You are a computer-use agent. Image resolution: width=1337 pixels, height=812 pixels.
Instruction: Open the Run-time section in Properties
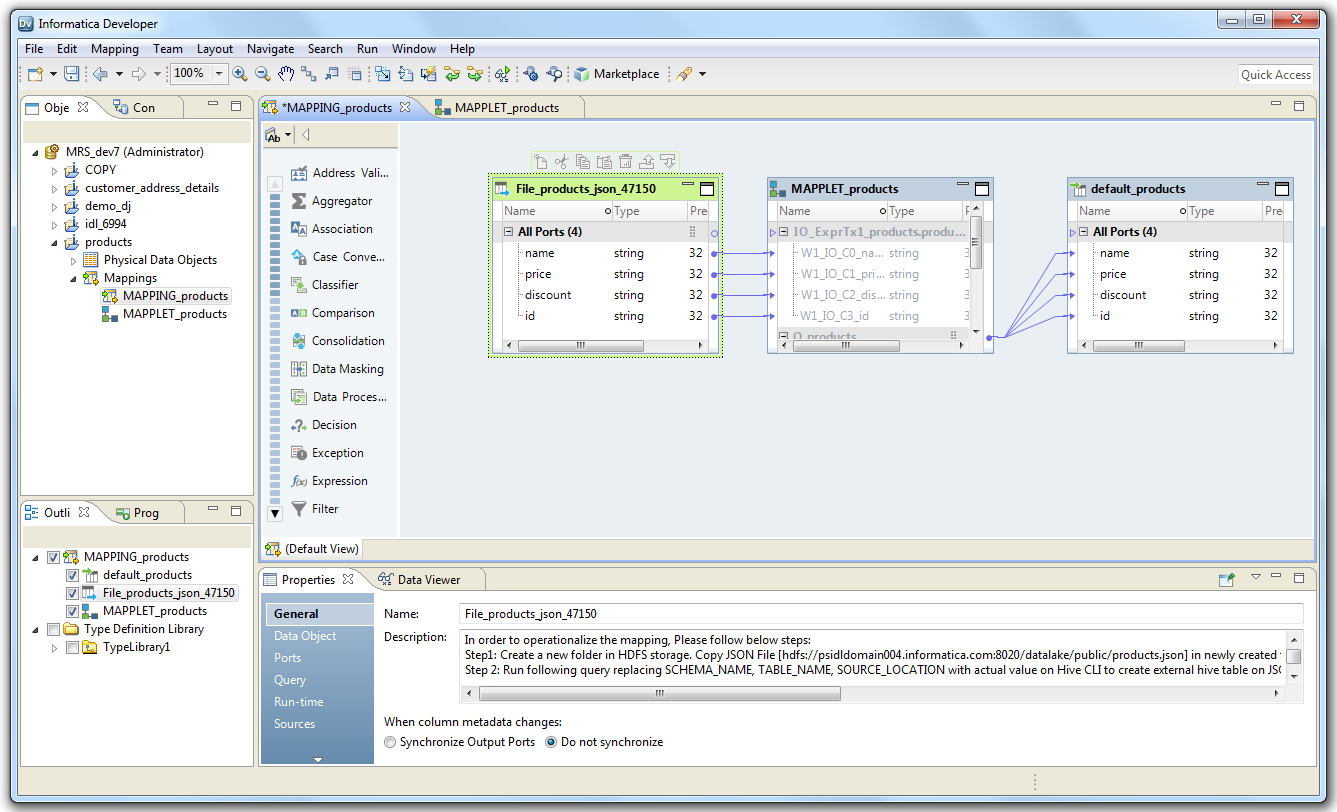tap(298, 702)
